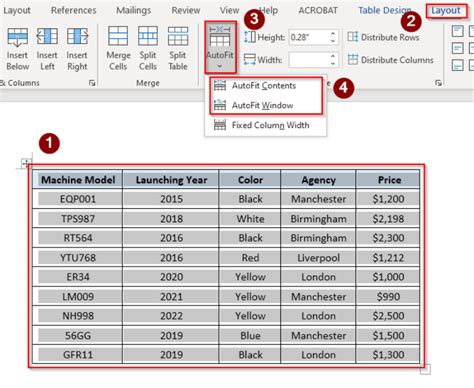Switch to the Table Design tab
This screenshot has height=388, width=474.
click(x=384, y=11)
